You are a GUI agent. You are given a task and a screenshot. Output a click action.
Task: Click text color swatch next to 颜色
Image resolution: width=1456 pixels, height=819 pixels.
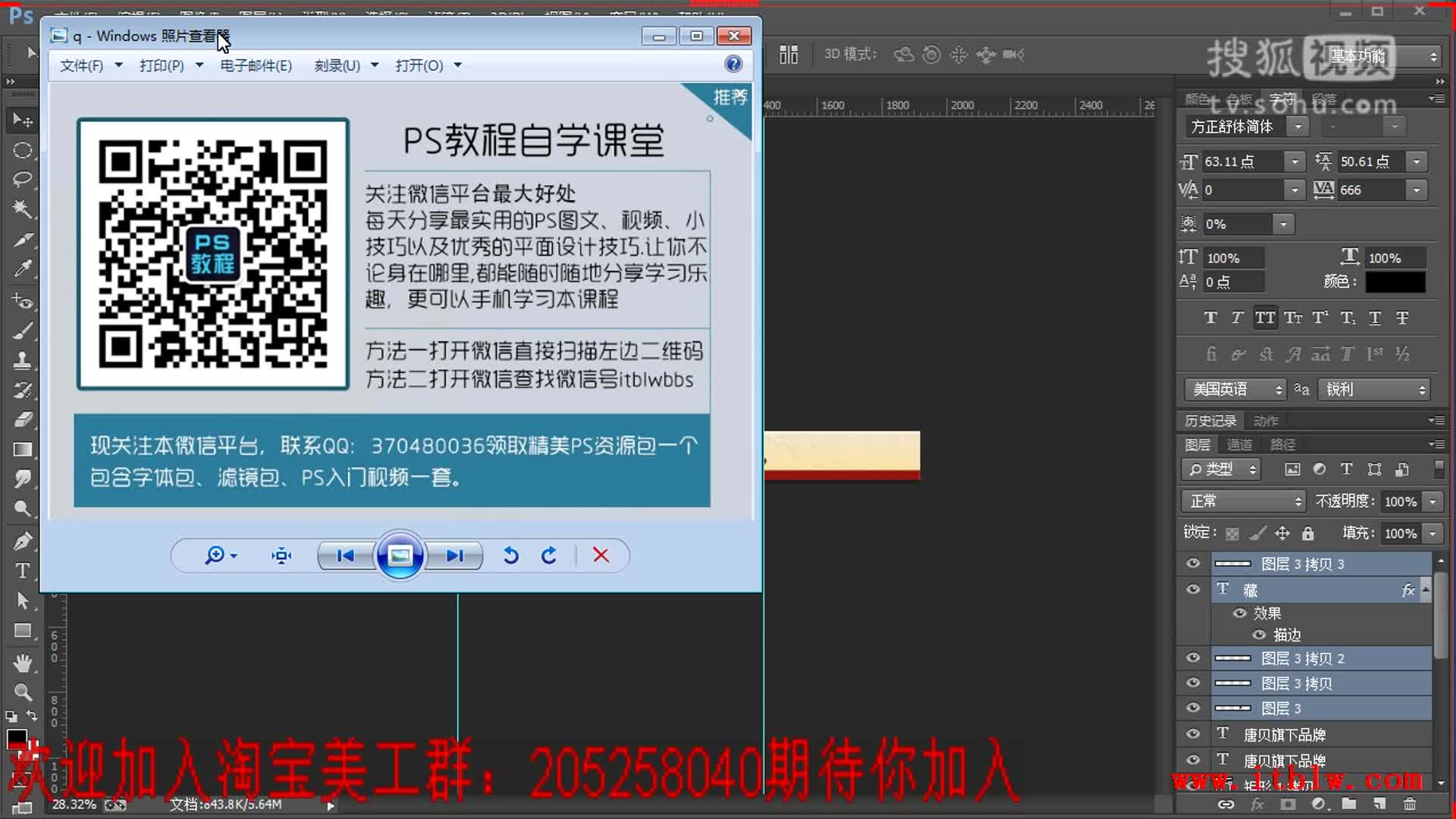(x=1395, y=281)
